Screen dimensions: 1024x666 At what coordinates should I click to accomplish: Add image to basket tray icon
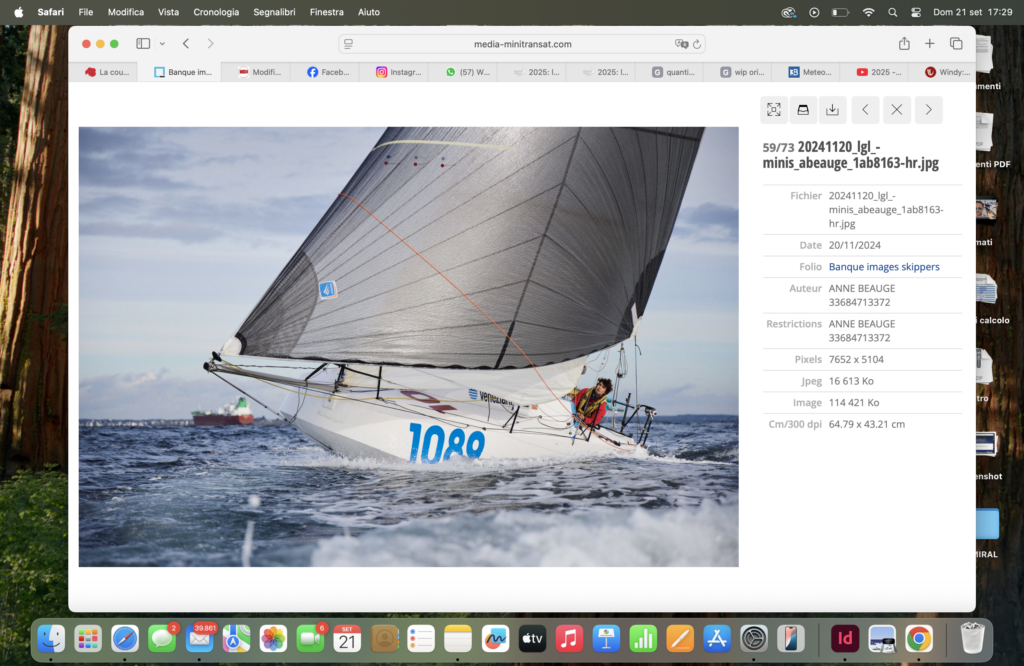[x=803, y=110]
